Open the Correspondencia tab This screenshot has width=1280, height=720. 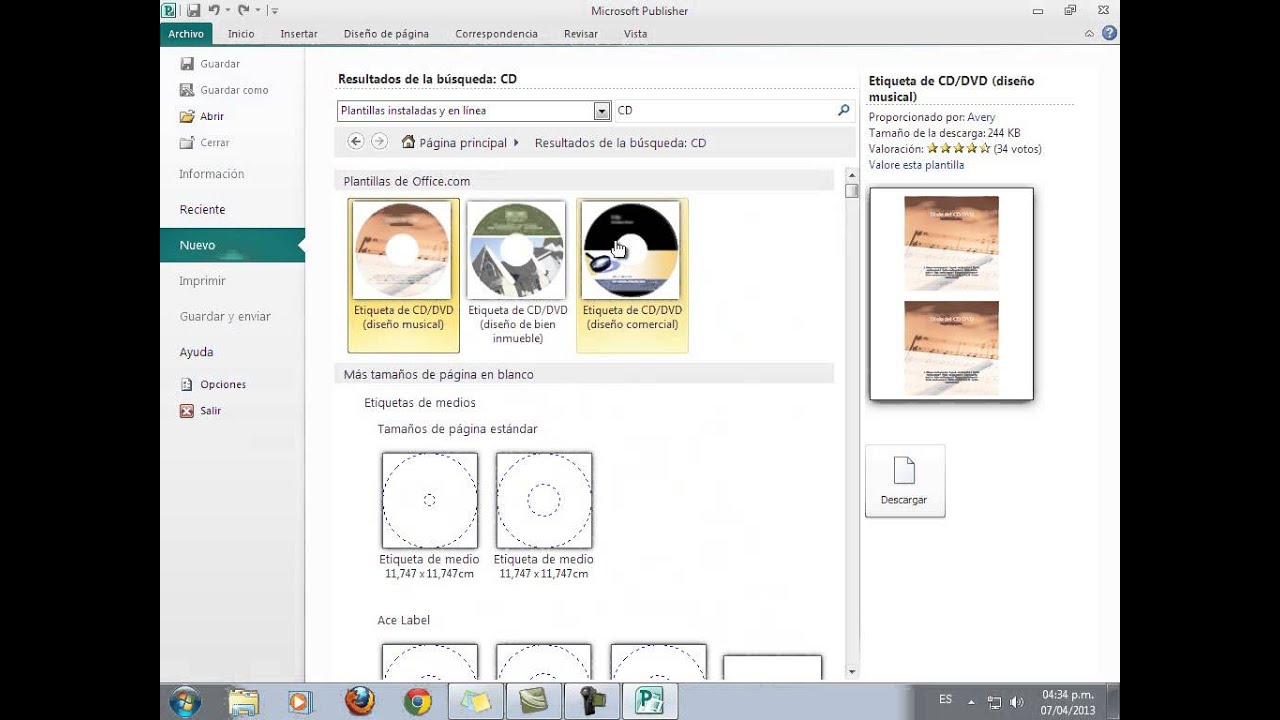coord(496,33)
